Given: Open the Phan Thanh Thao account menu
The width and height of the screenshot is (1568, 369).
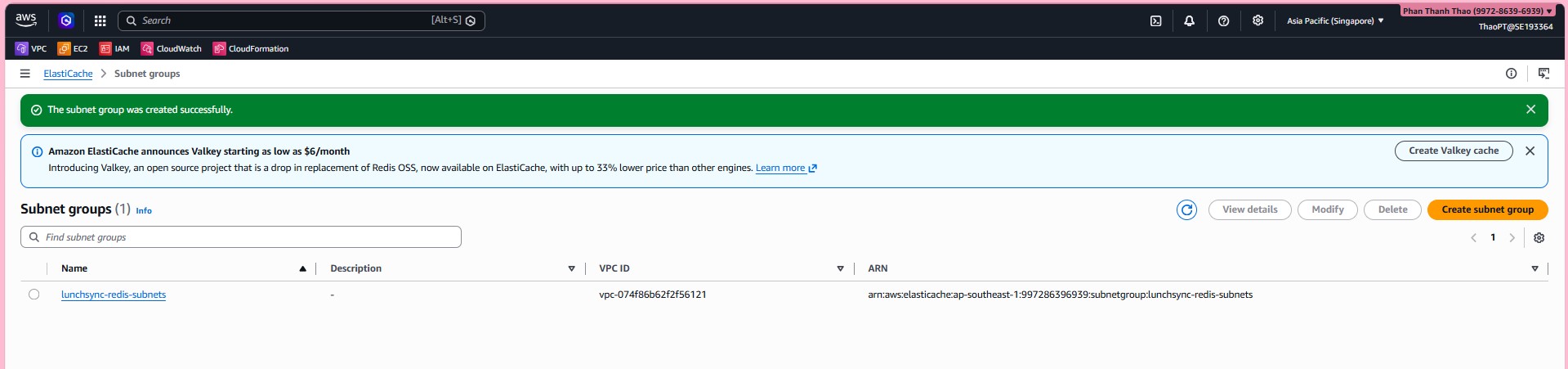Looking at the screenshot, I should 1477,11.
